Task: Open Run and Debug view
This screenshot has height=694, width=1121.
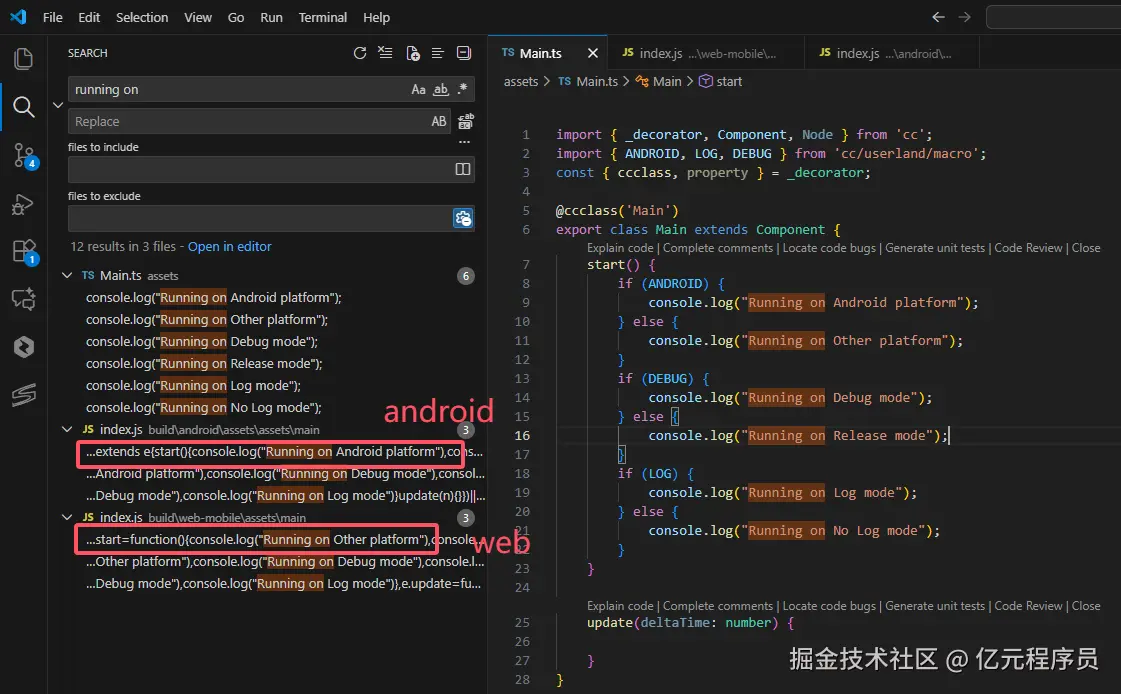Action: click(23, 204)
